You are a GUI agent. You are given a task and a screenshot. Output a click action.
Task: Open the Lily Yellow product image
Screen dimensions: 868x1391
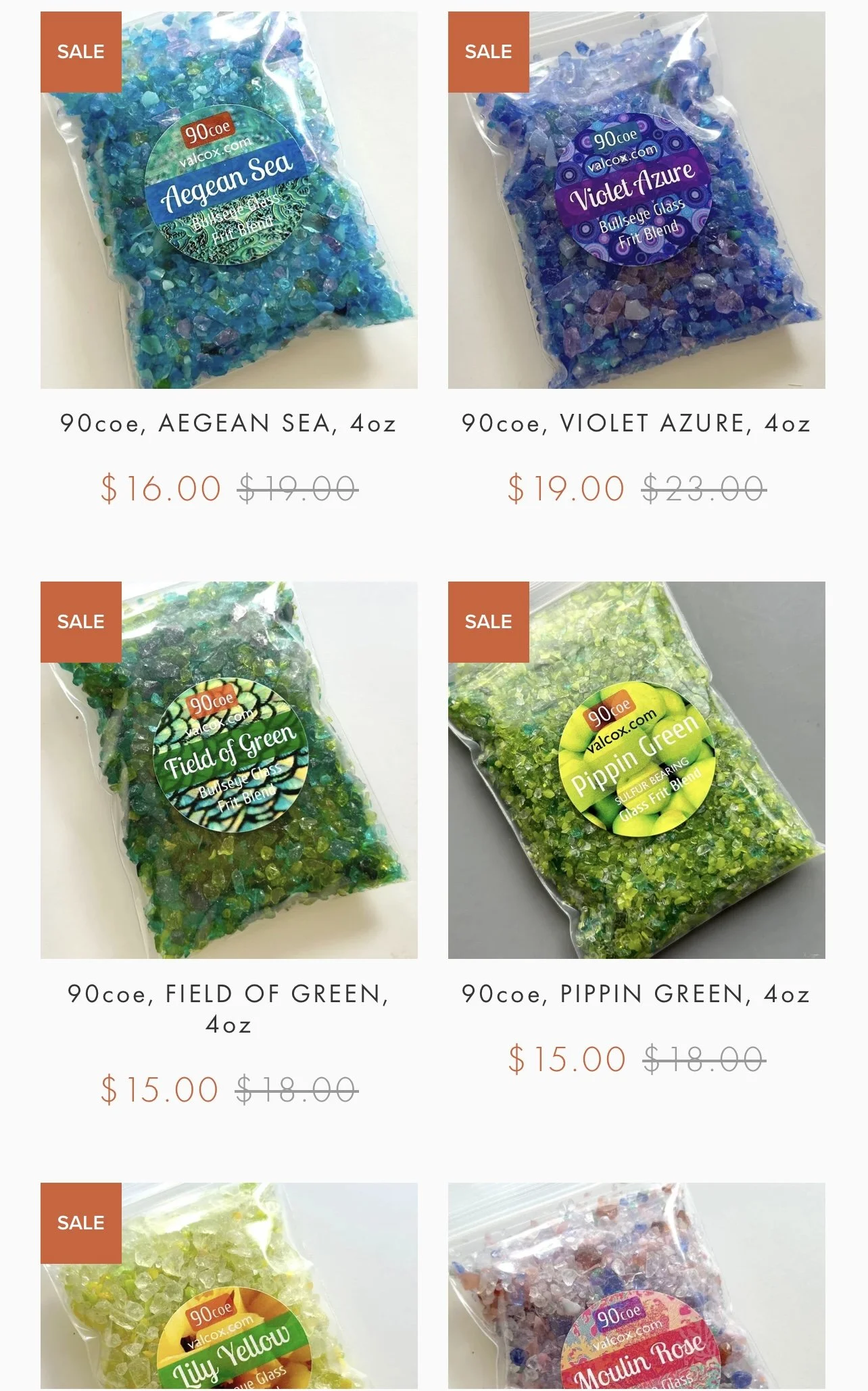[229, 1286]
